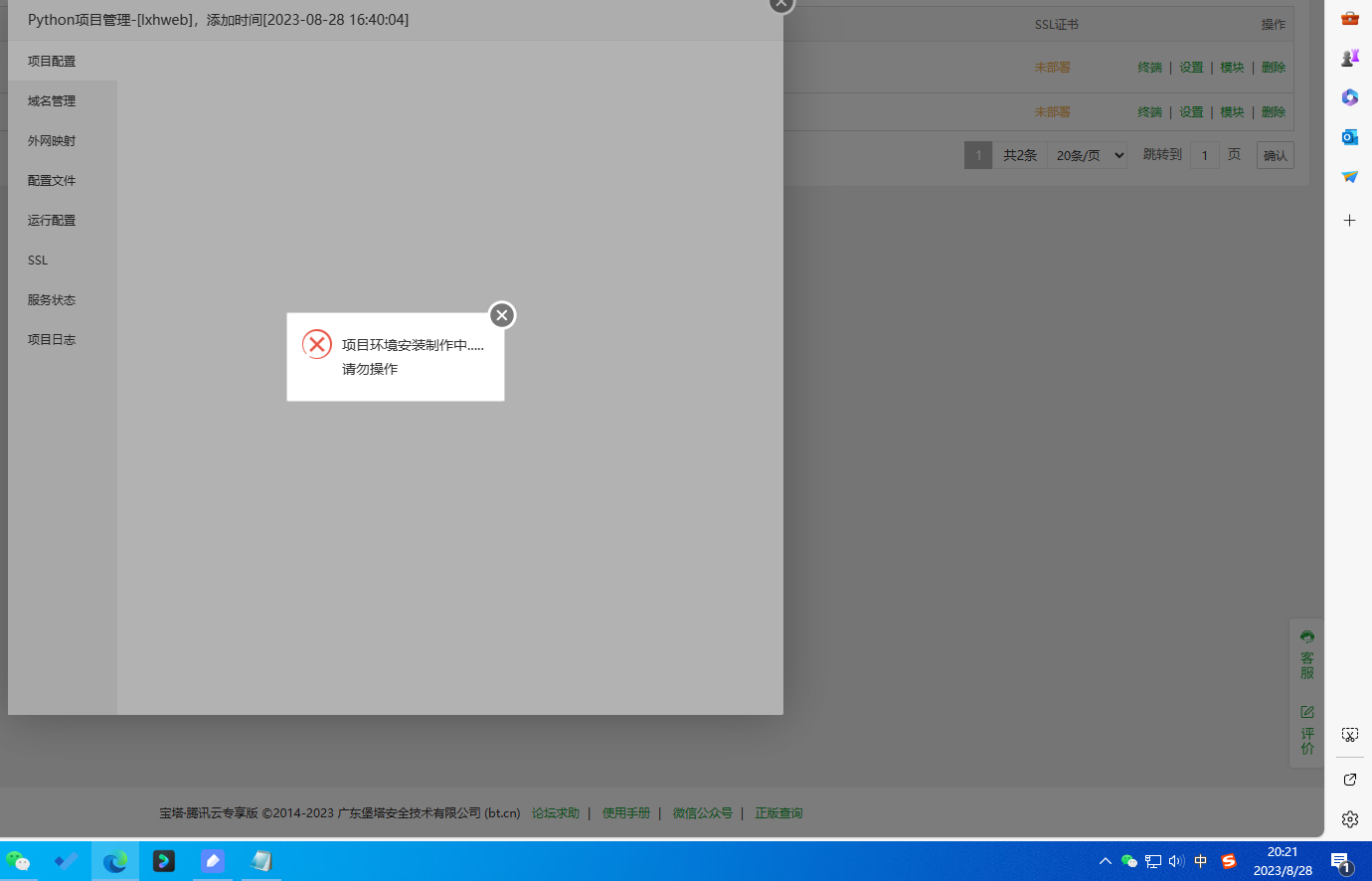The image size is (1372, 881).
Task: Open the blue checkmark To Do taskbar app
Action: click(67, 861)
